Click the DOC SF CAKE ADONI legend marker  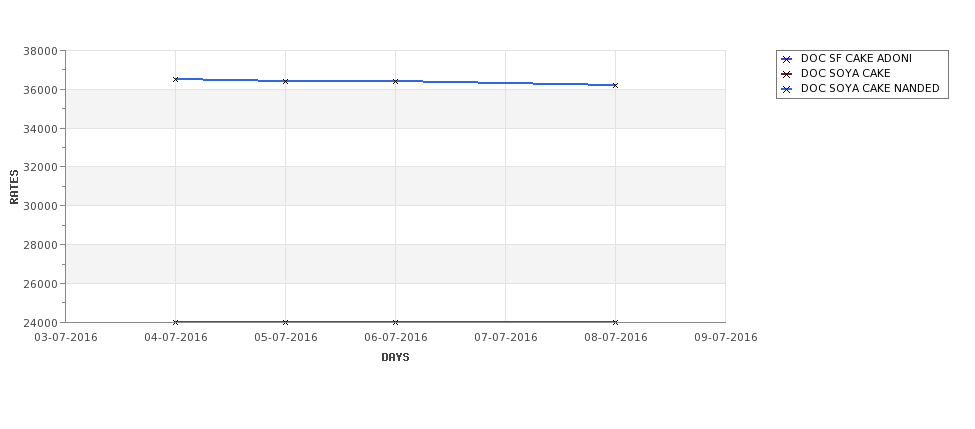coord(787,60)
